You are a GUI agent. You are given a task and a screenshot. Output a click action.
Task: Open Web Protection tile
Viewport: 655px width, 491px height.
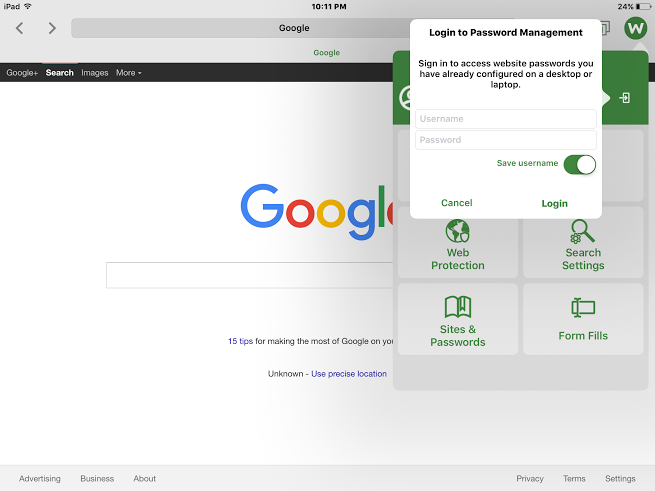point(458,244)
